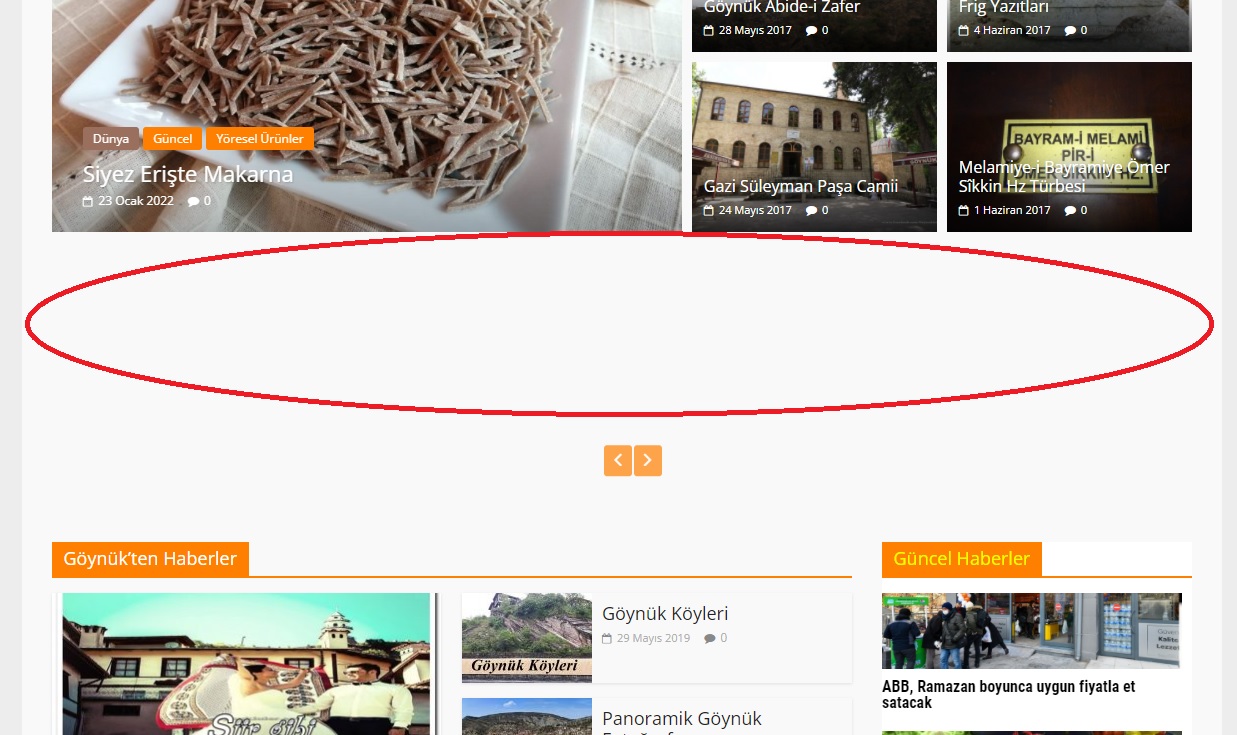Read ABB, Ramazan boyunca uygun fiyatla et satacak
Image resolution: width=1237 pixels, height=735 pixels.
click(1008, 695)
